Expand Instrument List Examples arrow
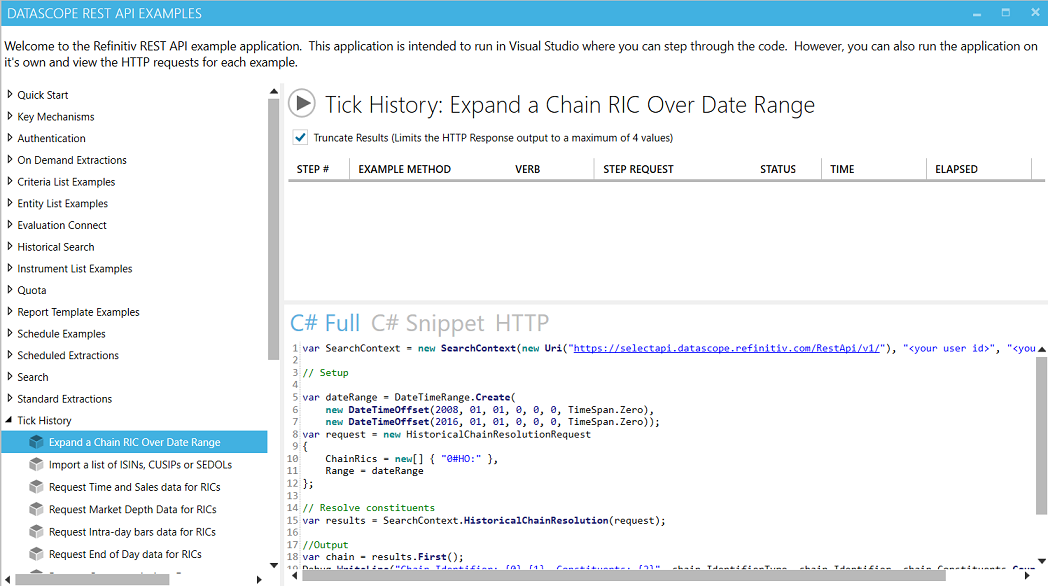 coord(10,269)
